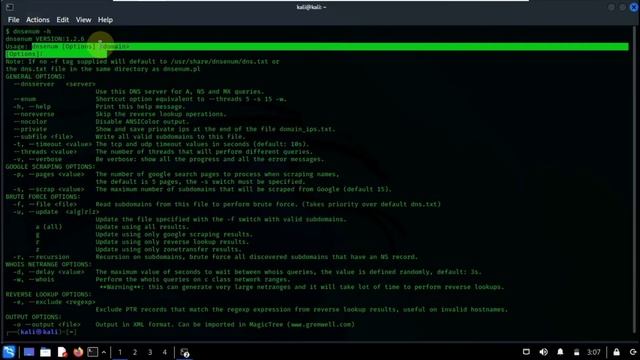The height and width of the screenshot is (360, 640).
Task: Open the Kali applications menu
Action: pos(9,352)
